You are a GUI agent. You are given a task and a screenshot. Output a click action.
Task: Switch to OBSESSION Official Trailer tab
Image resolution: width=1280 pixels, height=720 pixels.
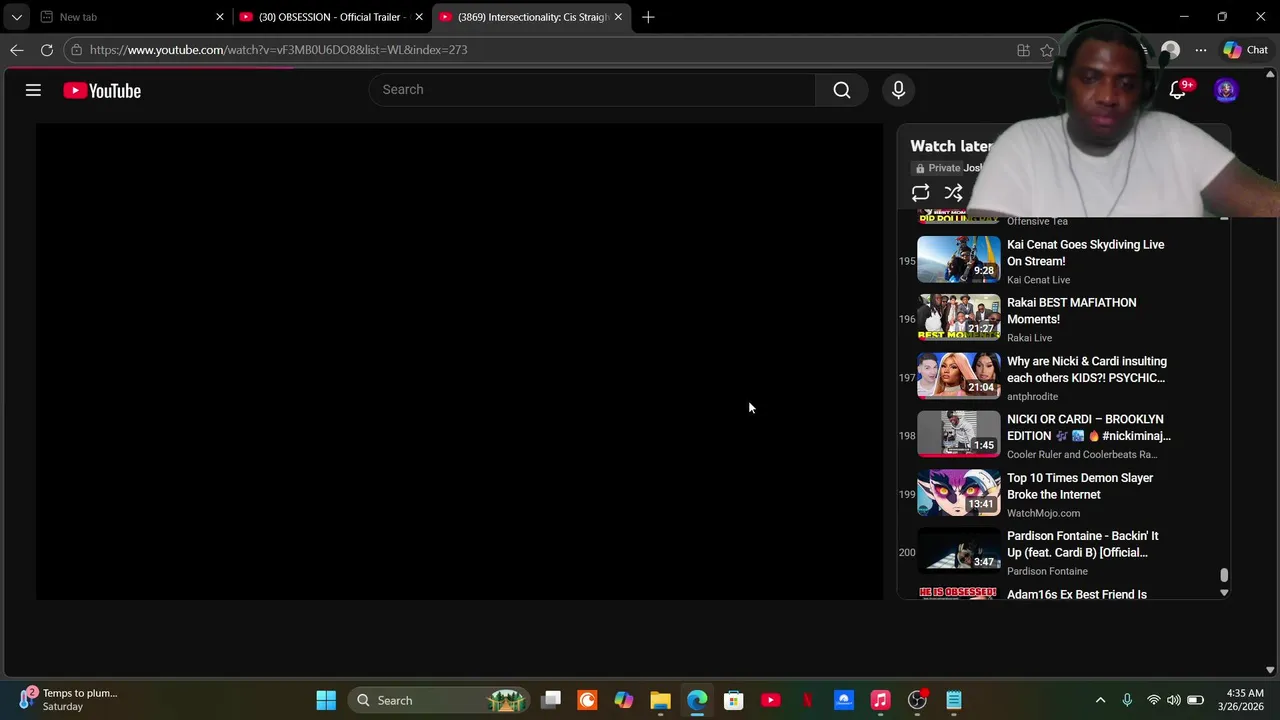point(331,17)
